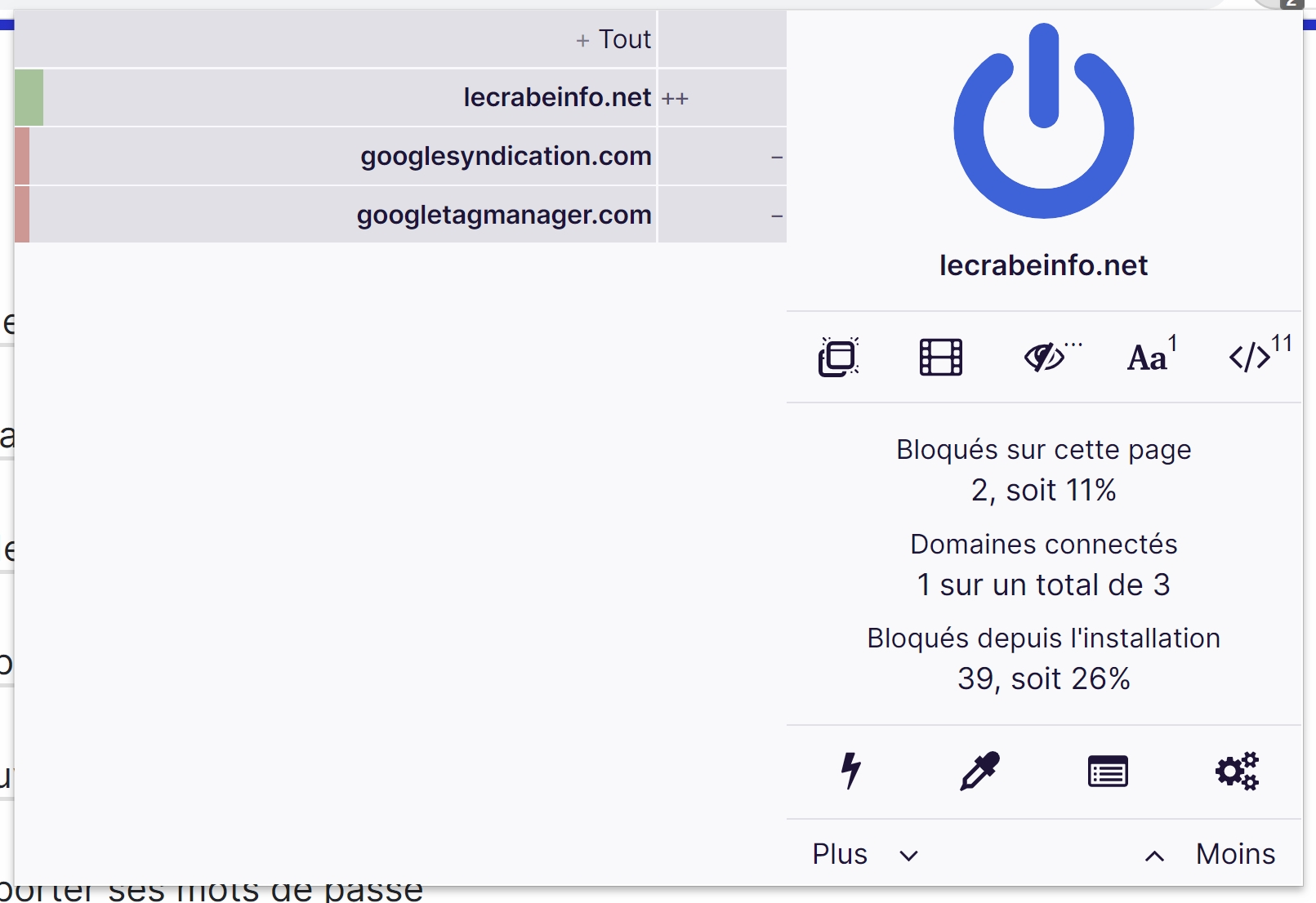Open the dashboard gears icon
The width and height of the screenshot is (1316, 903).
[x=1237, y=771]
